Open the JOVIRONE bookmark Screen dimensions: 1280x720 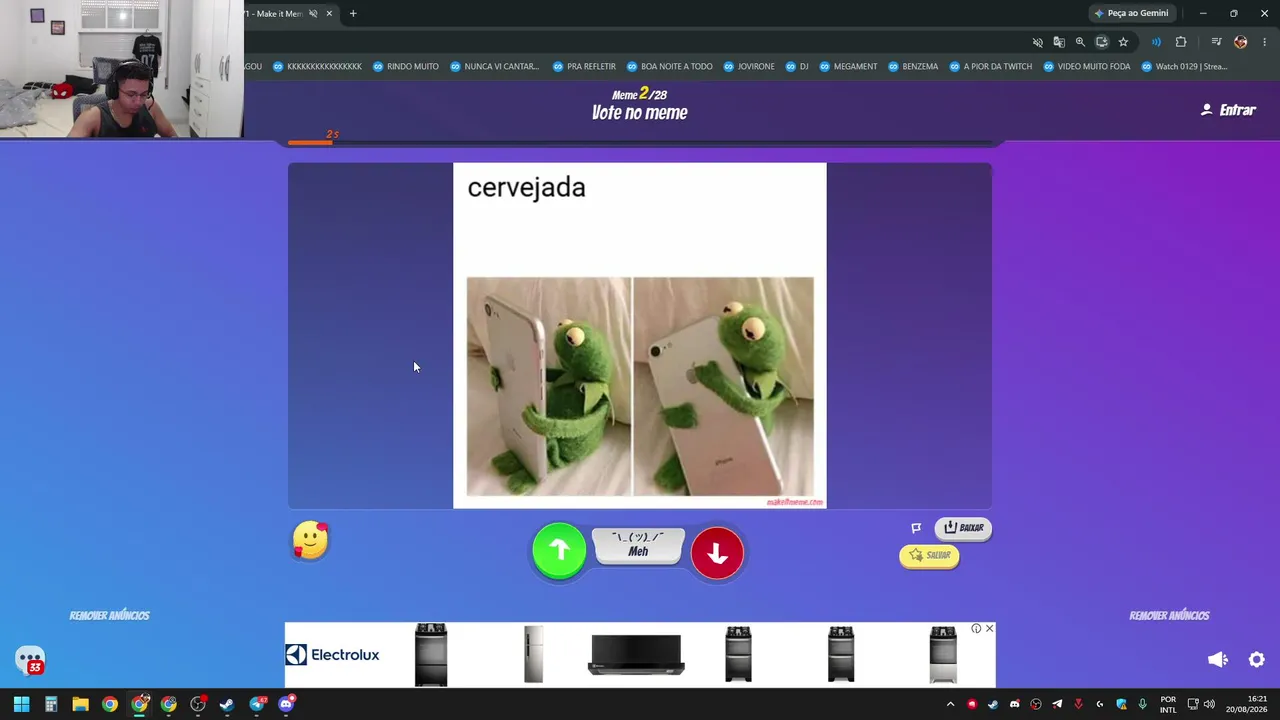[x=749, y=67]
